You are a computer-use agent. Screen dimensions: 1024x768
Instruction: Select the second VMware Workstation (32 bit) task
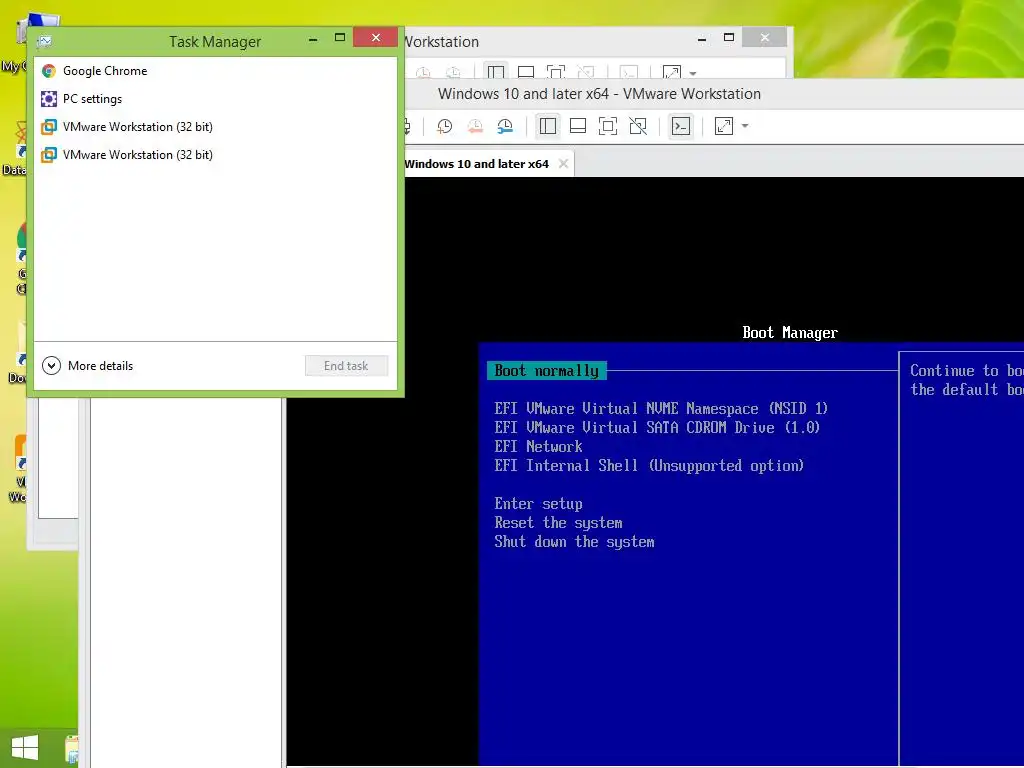point(216,155)
